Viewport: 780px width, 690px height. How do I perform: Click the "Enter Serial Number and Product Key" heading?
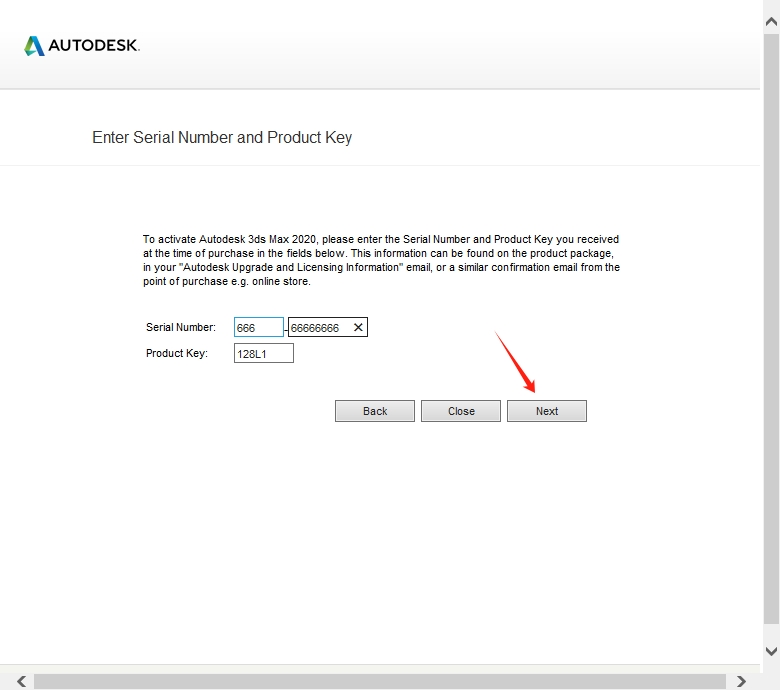tap(222, 137)
